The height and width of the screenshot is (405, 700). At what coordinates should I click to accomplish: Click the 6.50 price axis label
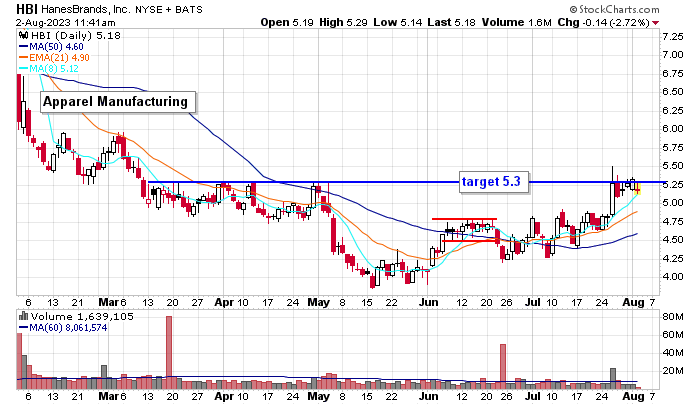673,92
